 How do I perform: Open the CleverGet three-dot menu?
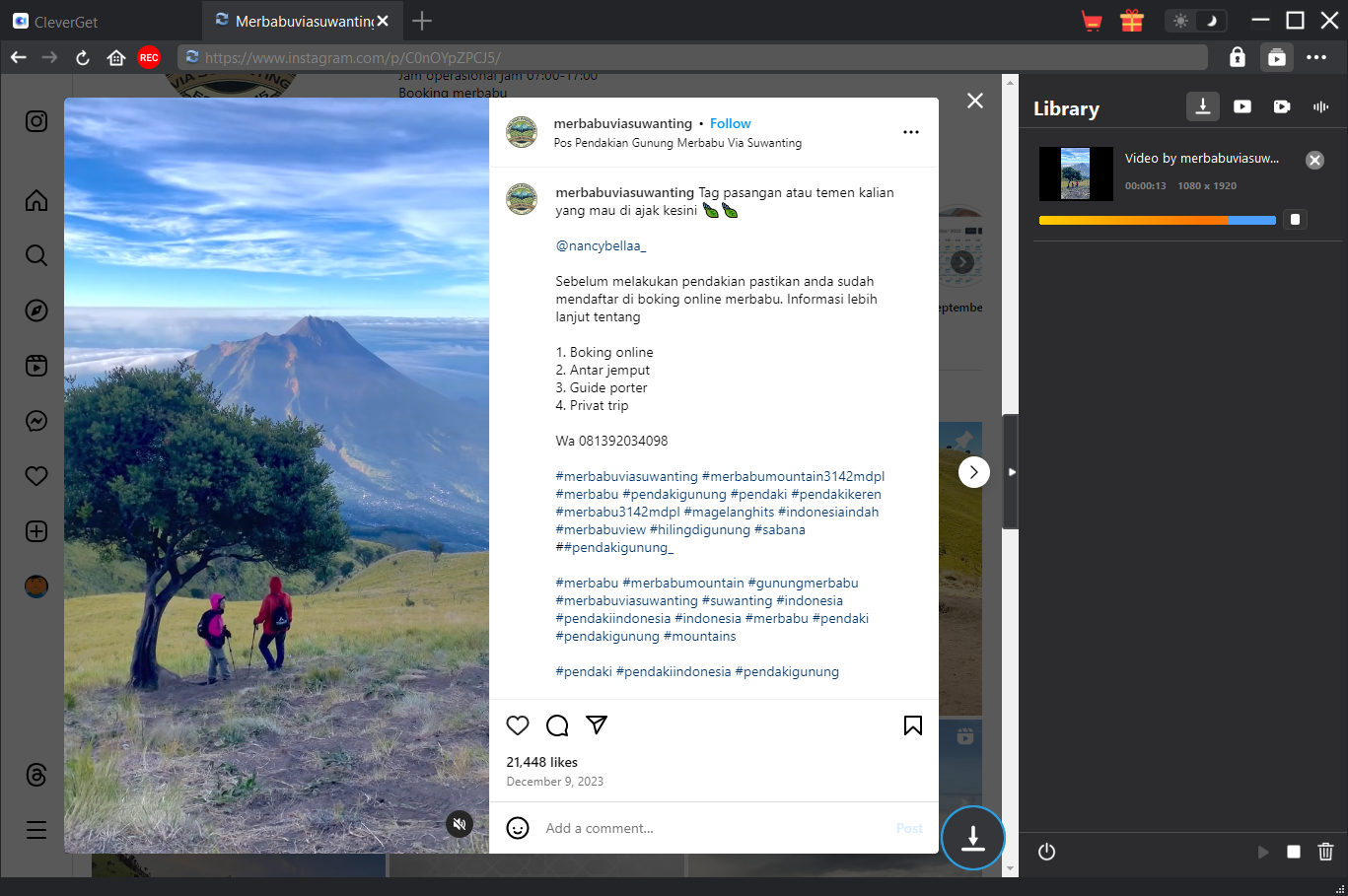point(1316,57)
